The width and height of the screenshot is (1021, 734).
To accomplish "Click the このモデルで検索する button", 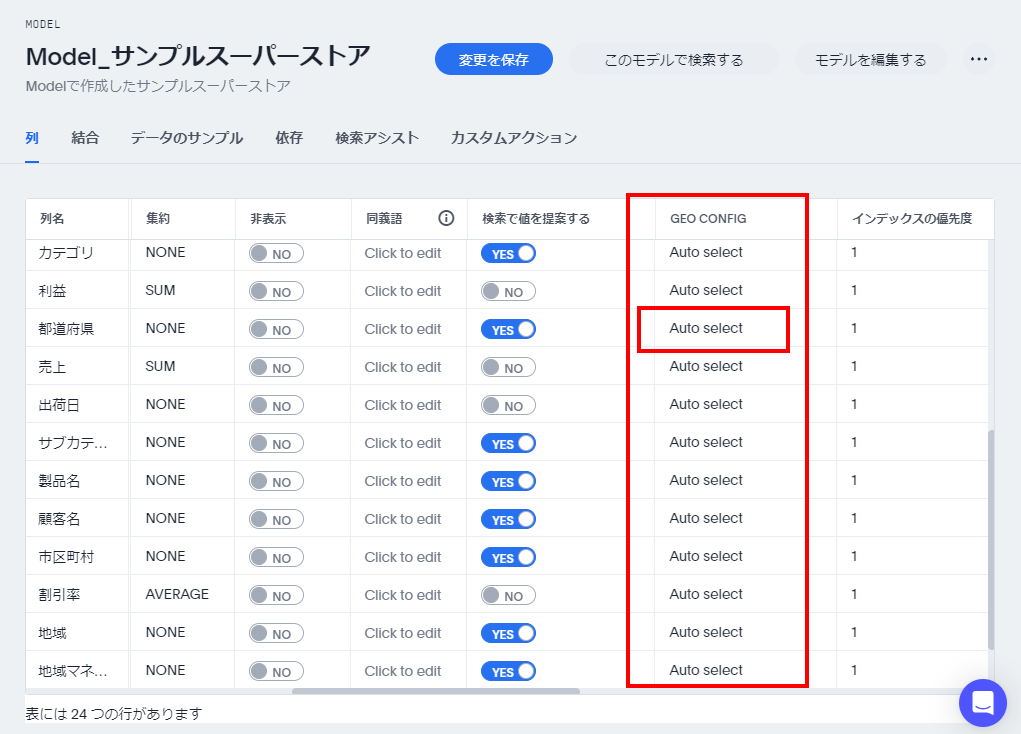I will click(x=673, y=60).
